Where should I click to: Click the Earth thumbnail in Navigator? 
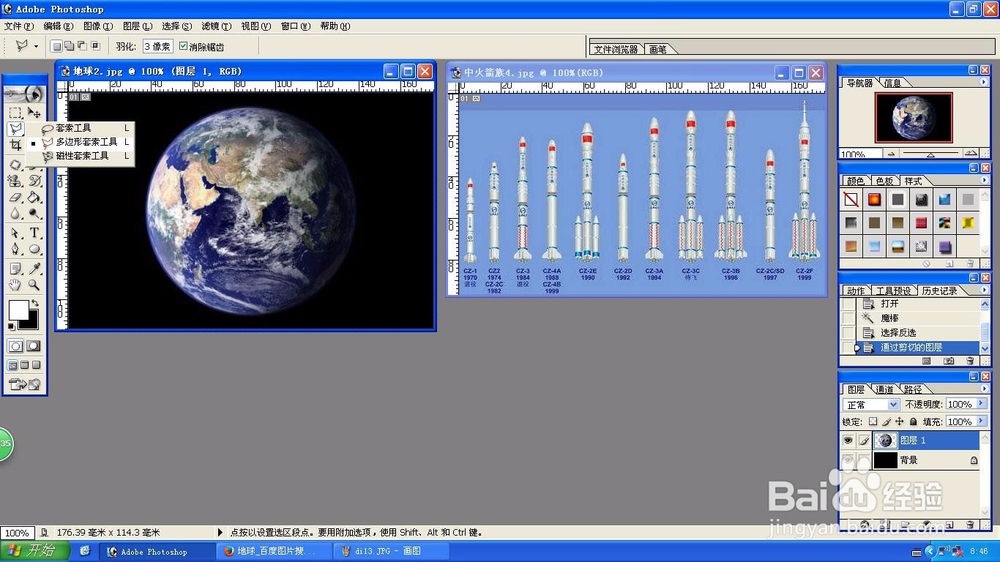click(913, 117)
